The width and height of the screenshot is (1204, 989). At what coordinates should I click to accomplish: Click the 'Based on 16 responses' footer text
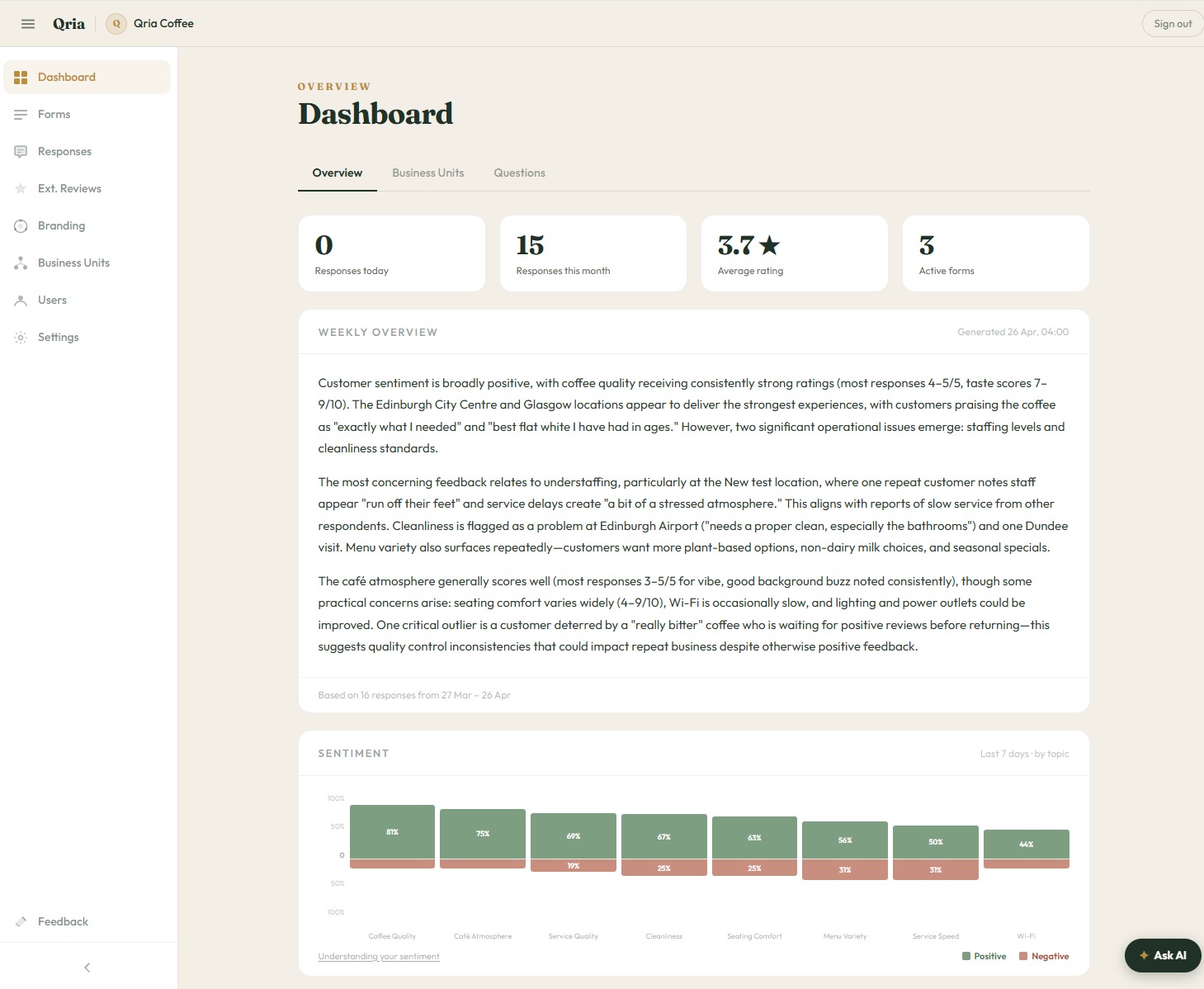click(414, 695)
